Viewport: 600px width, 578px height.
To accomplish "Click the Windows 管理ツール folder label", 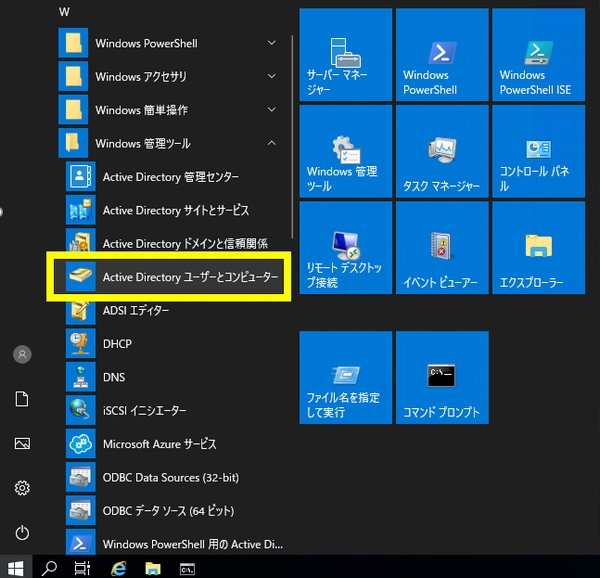I will [143, 143].
